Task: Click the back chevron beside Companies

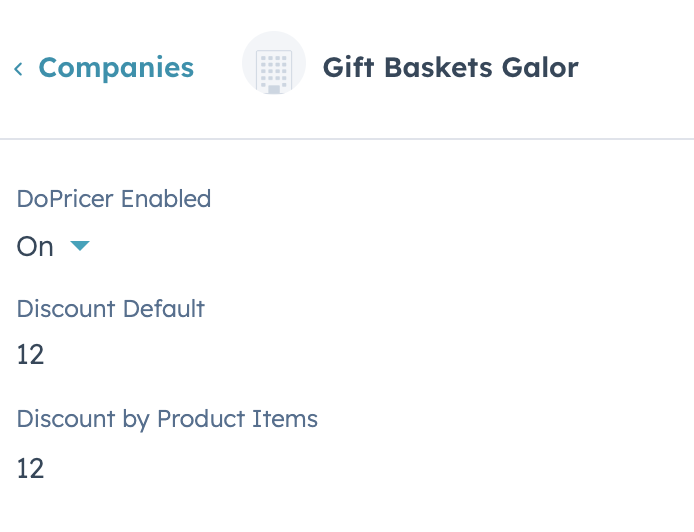Action: coord(18,69)
